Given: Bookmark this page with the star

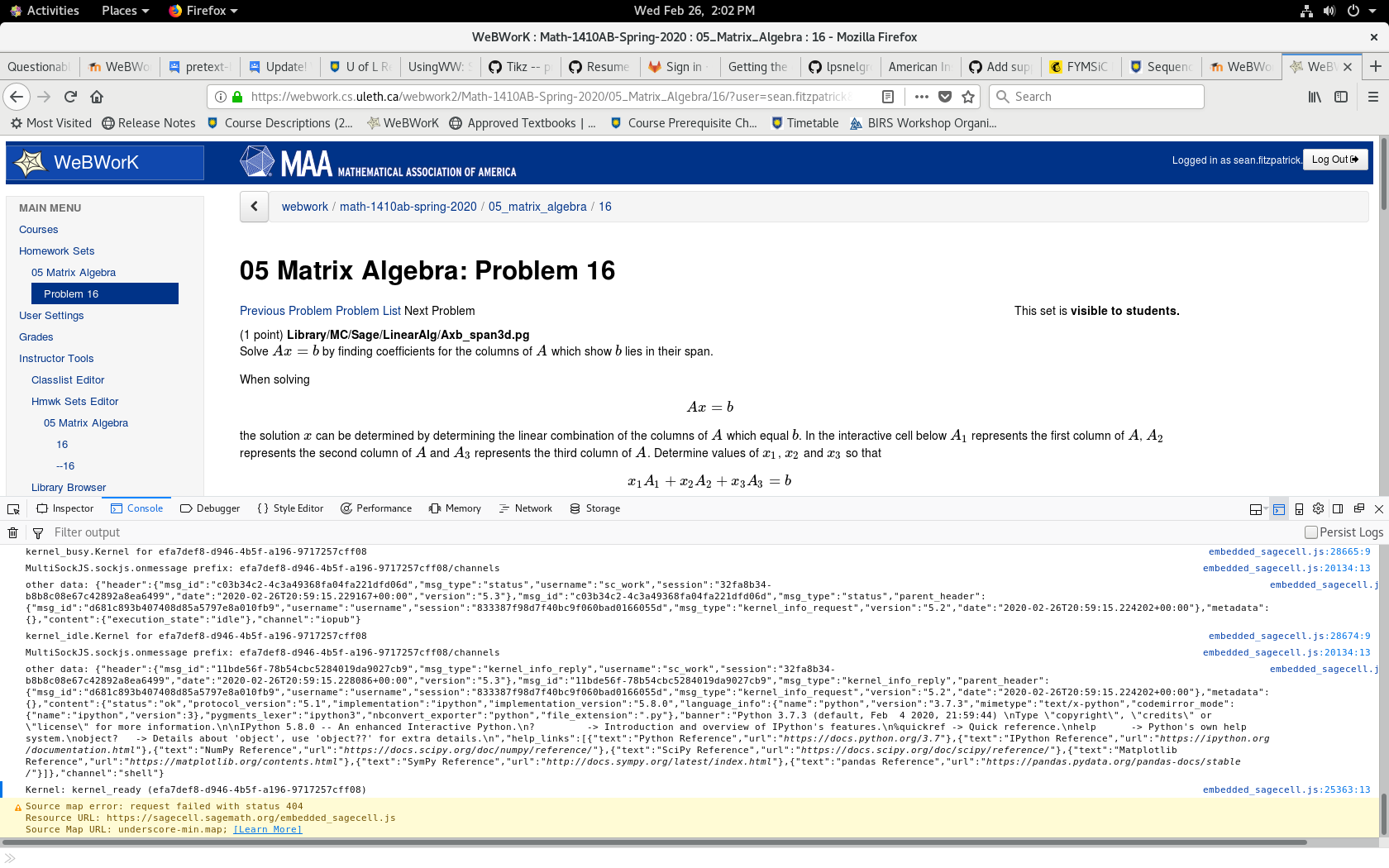Looking at the screenshot, I should (968, 97).
